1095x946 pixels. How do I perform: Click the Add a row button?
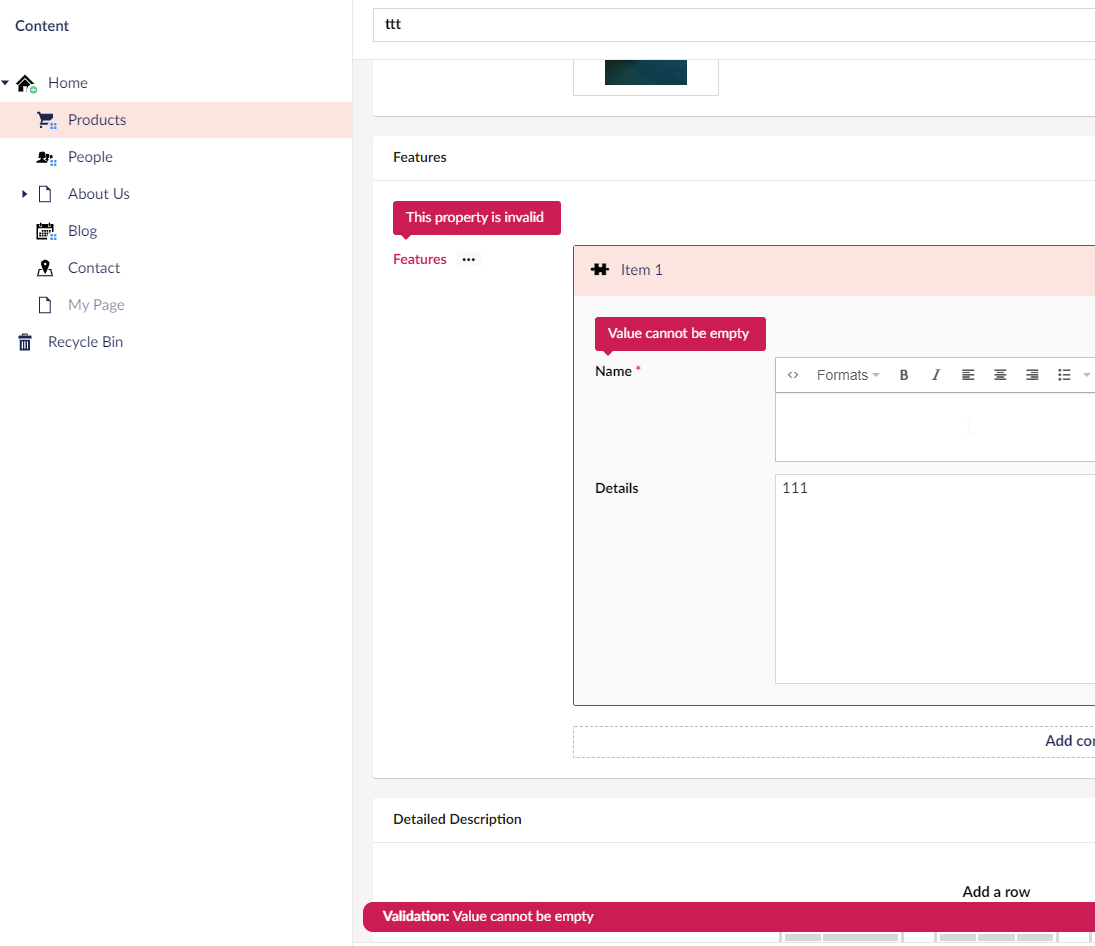tap(996, 891)
